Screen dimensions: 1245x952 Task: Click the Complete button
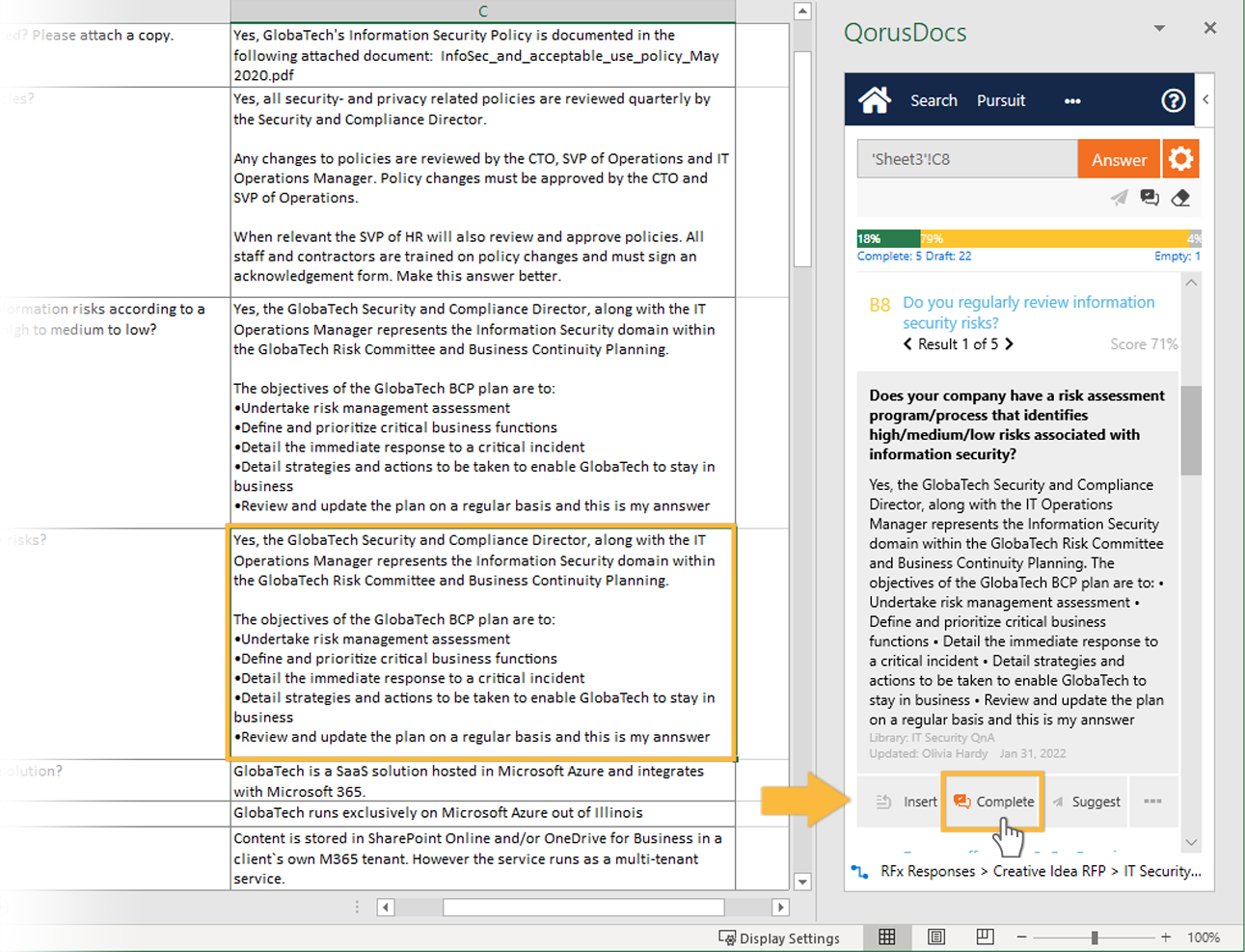(993, 802)
